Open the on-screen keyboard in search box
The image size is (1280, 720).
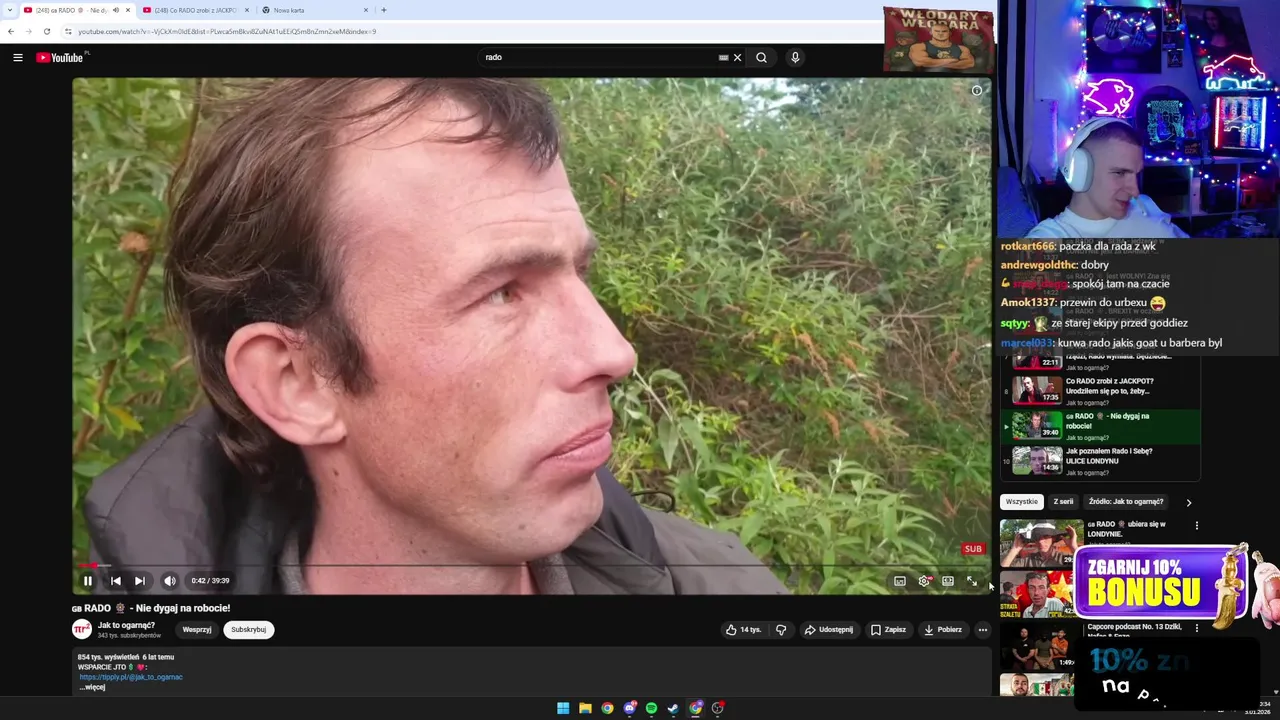(723, 57)
